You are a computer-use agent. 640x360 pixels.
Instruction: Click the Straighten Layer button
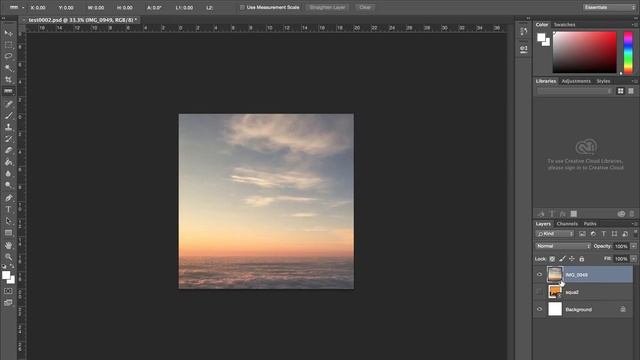point(327,7)
